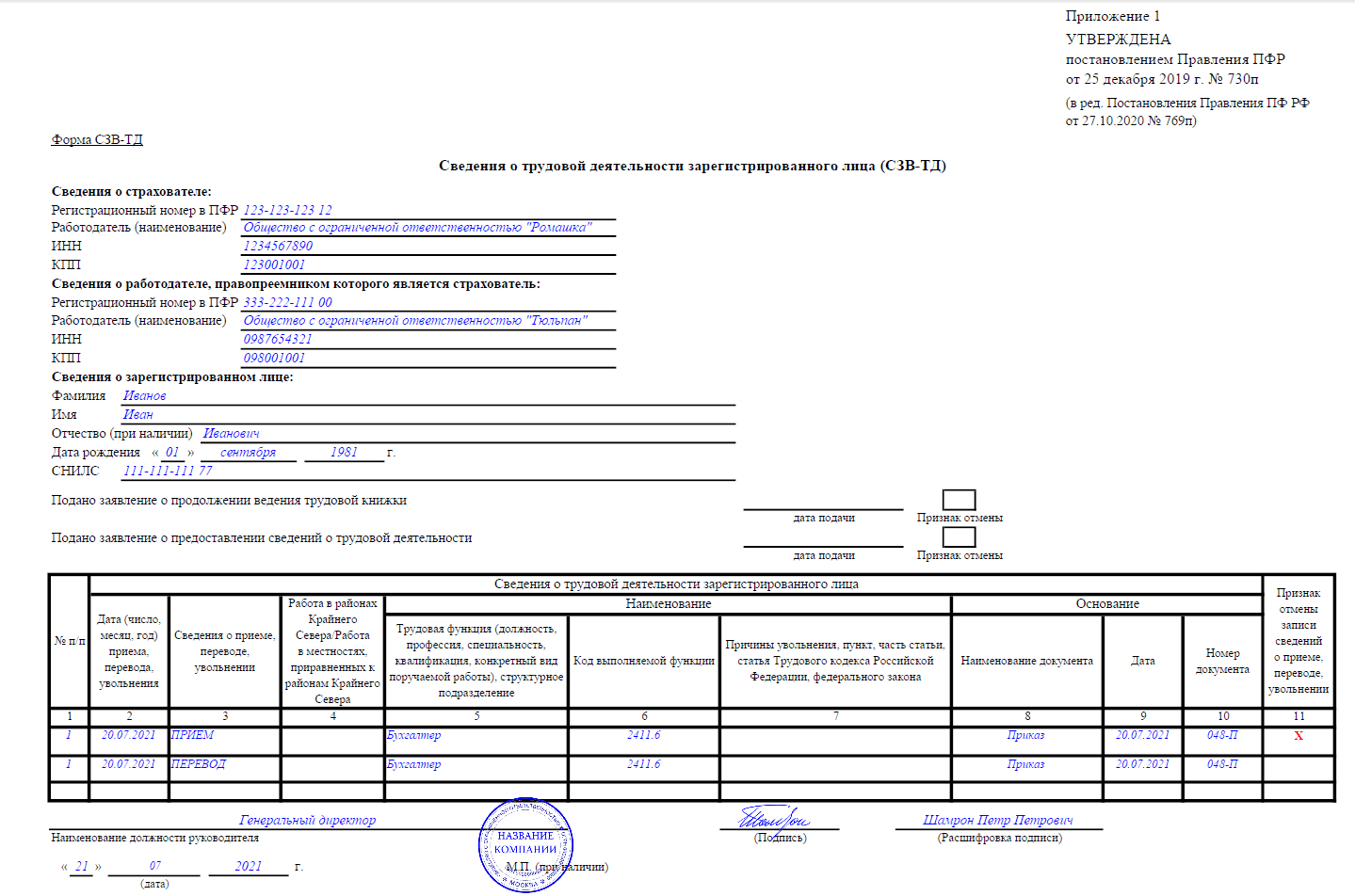Image resolution: width=1355 pixels, height=896 pixels.
Task: Click date 20.07.2021 in ПЕРЕВОД row, column 2
Action: pyautogui.click(x=129, y=764)
